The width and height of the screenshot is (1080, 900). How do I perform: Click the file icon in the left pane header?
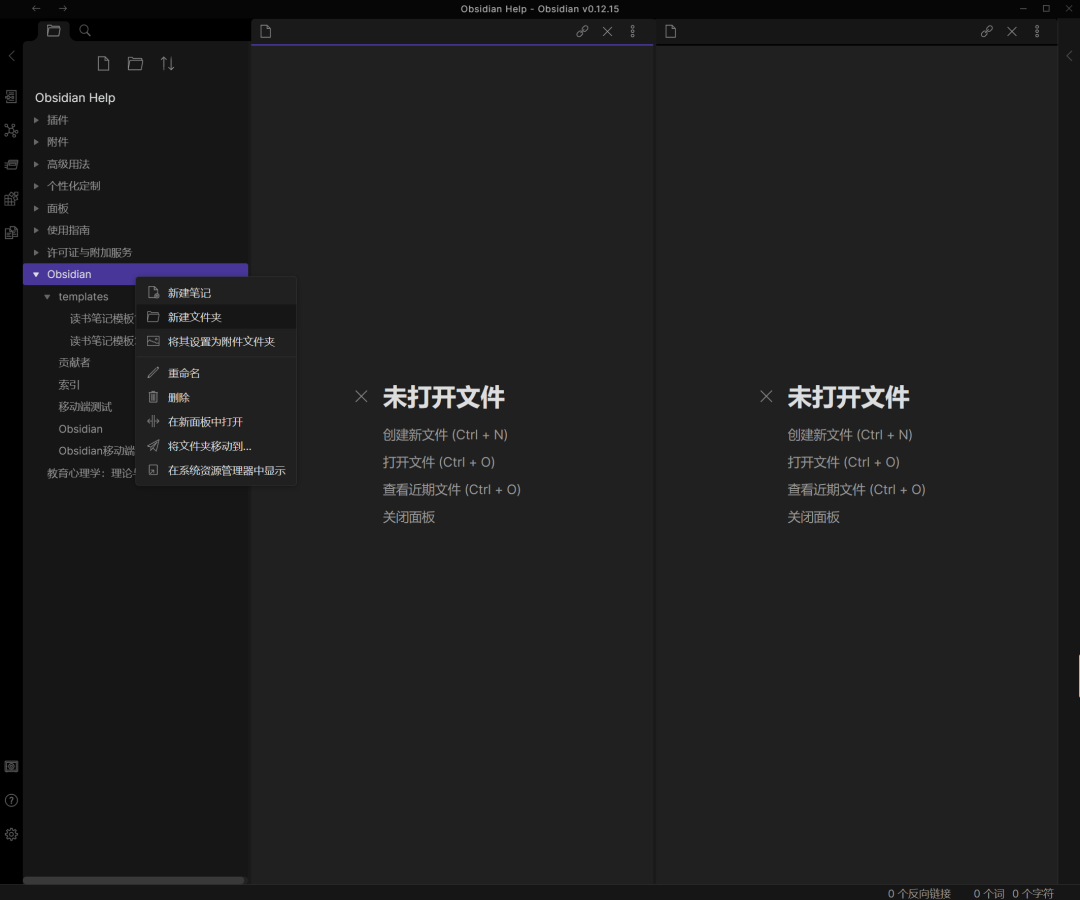[x=266, y=31]
